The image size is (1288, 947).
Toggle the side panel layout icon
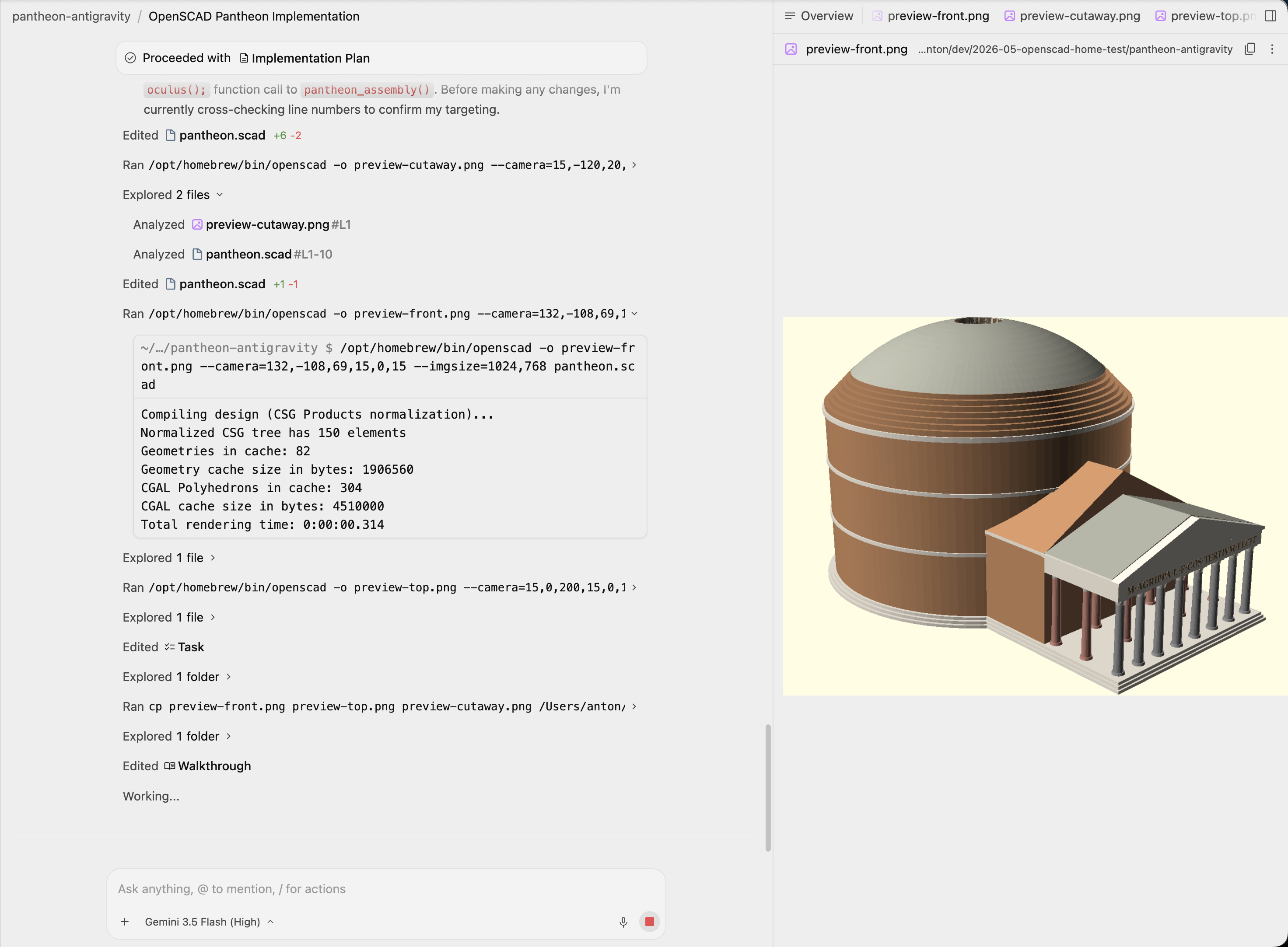pos(1270,16)
